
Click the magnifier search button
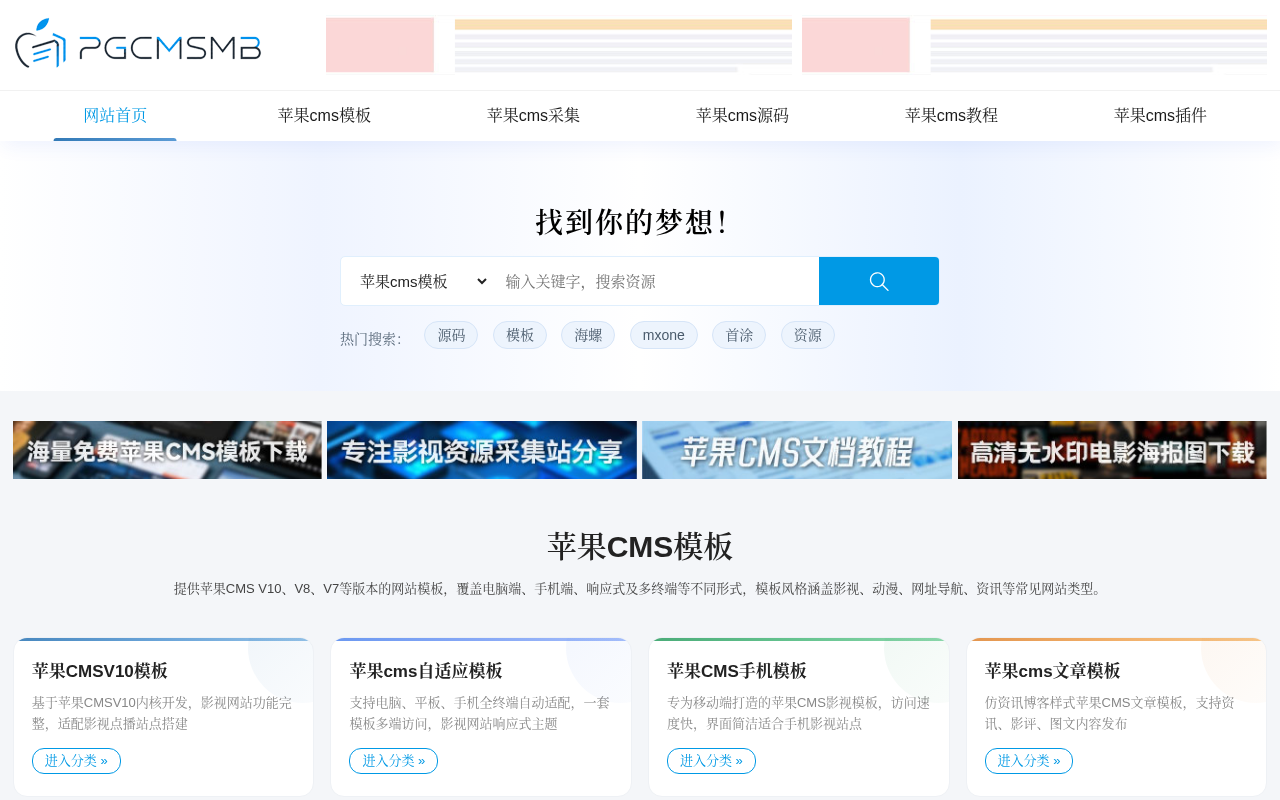tap(879, 281)
